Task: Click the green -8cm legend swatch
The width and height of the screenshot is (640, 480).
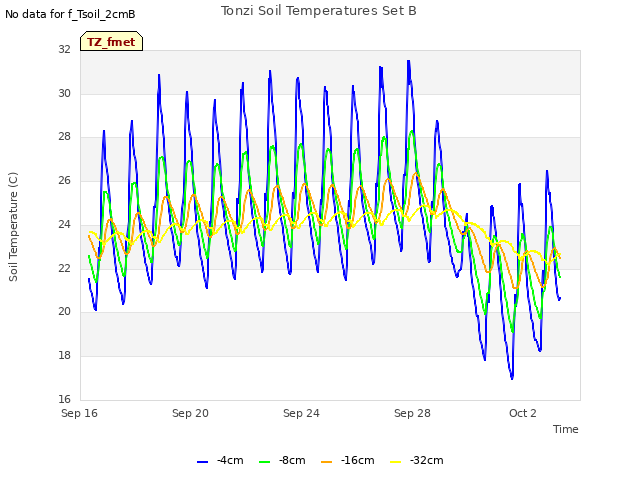Action: click(264, 462)
